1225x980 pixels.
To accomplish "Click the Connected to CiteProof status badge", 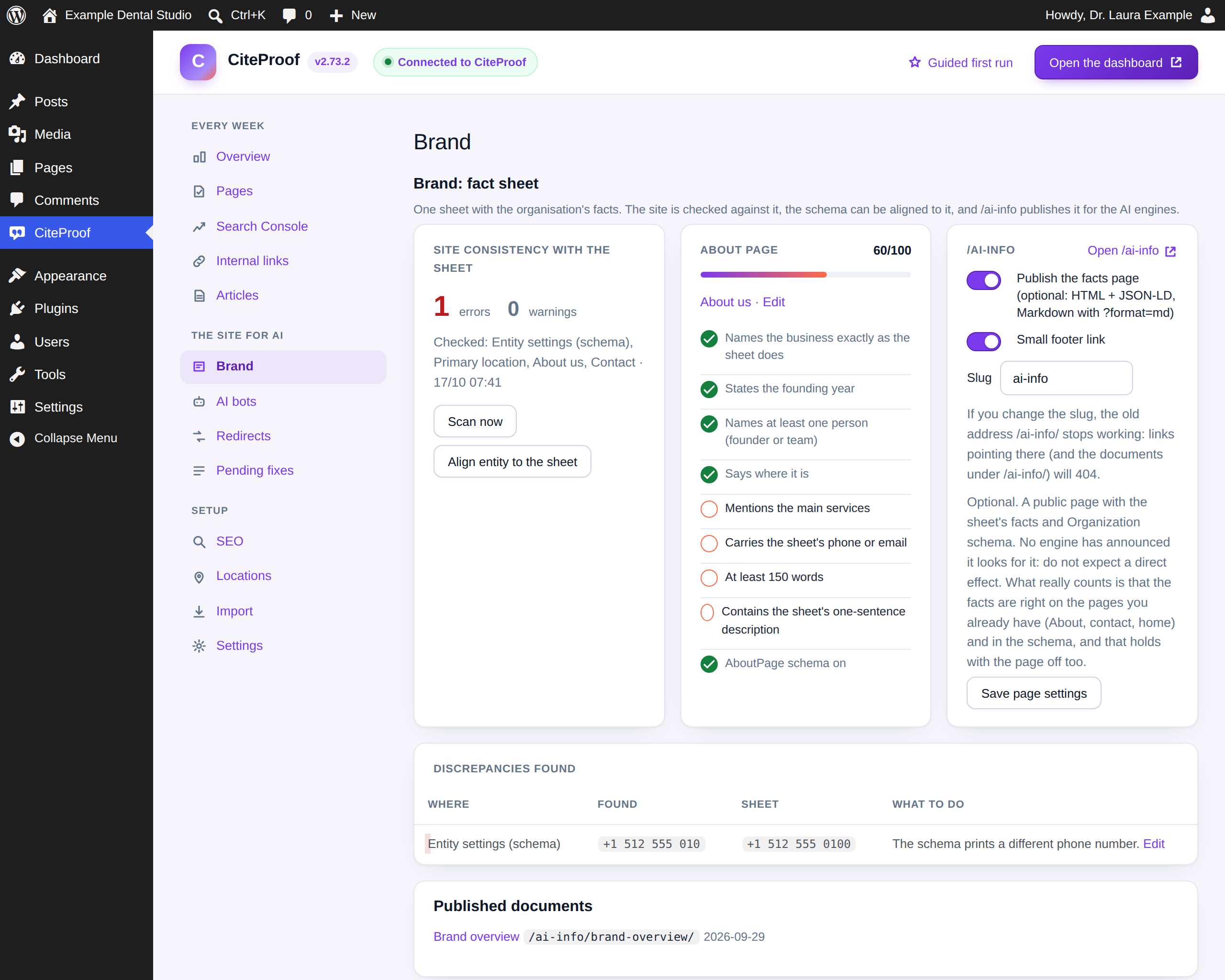I will pyautogui.click(x=455, y=62).
